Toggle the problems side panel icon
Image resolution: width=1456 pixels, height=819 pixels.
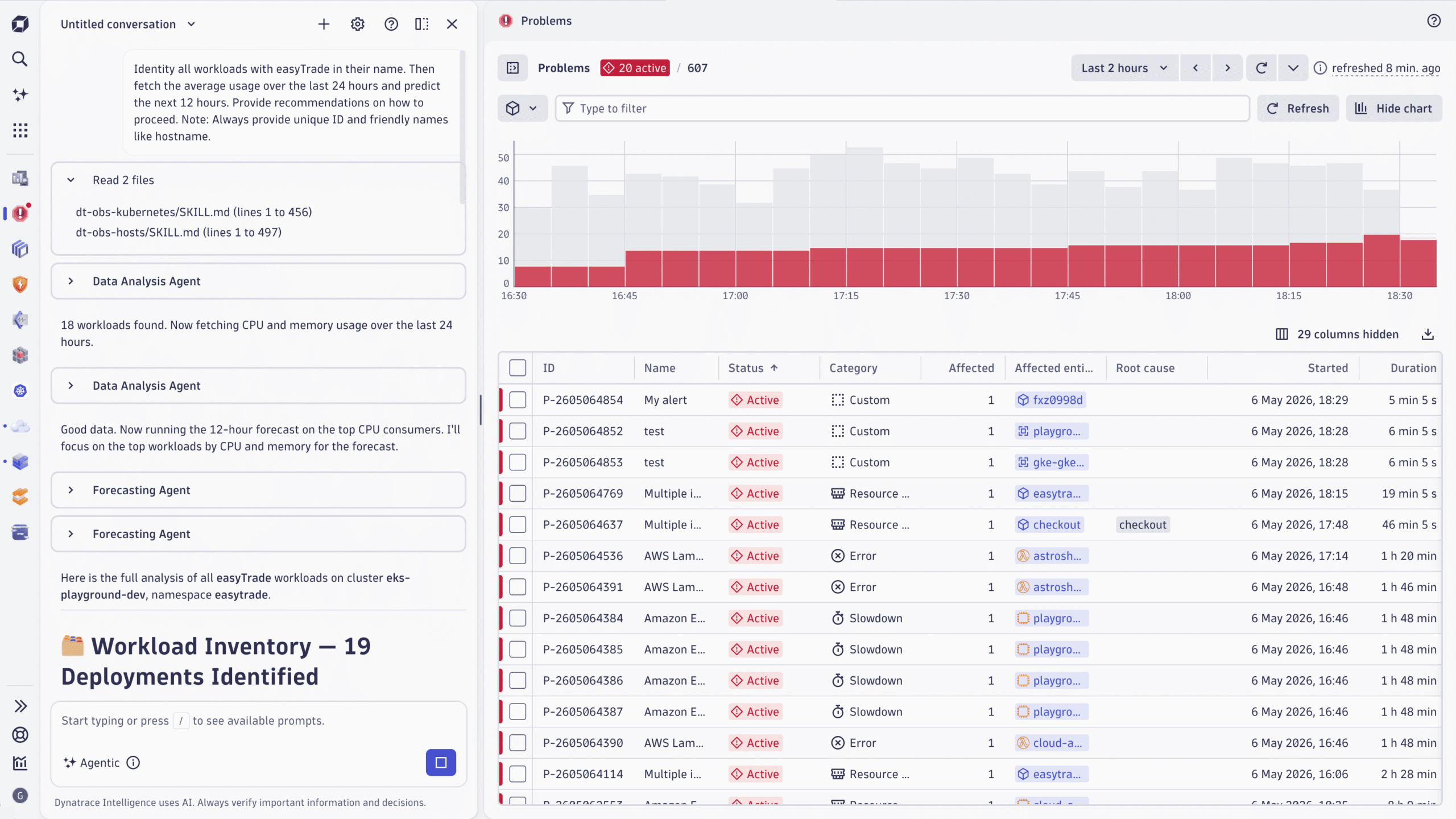click(512, 68)
